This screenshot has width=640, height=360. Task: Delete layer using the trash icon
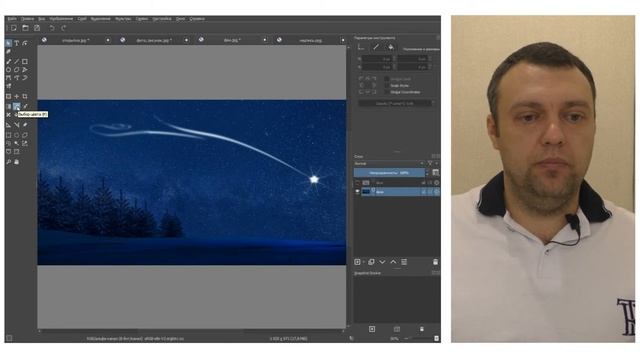436,262
